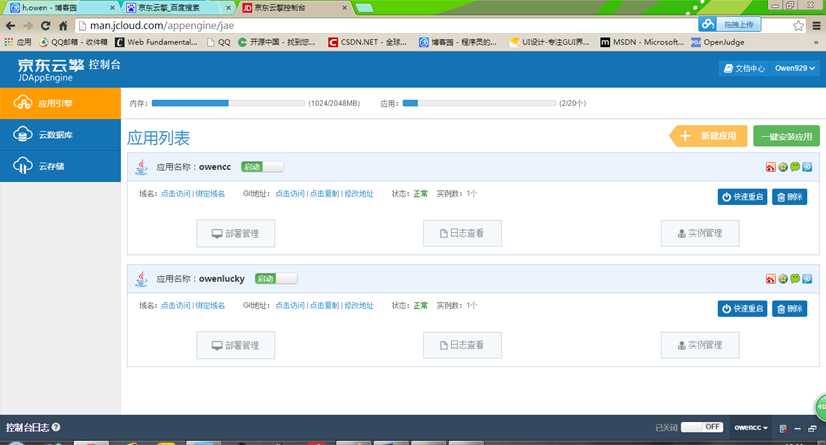
Task: Click the clear log icon in console bar
Action: point(783,428)
